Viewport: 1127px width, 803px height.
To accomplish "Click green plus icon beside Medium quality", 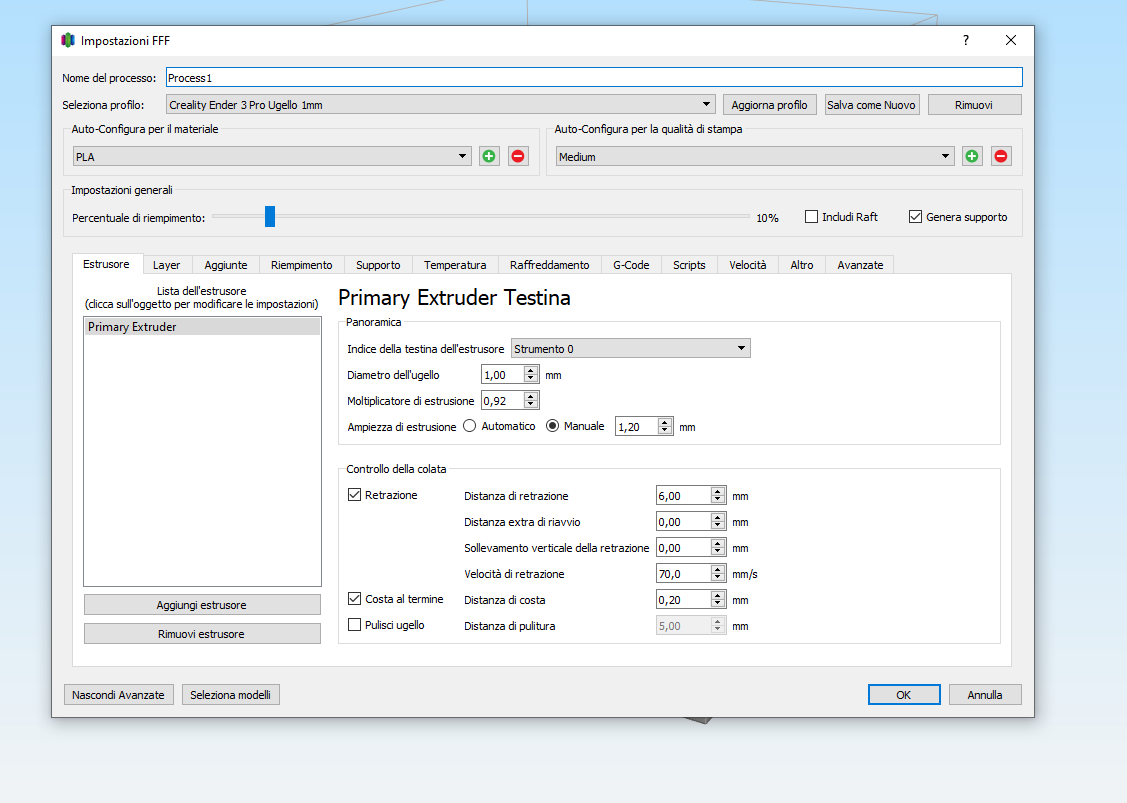I will click(972, 156).
